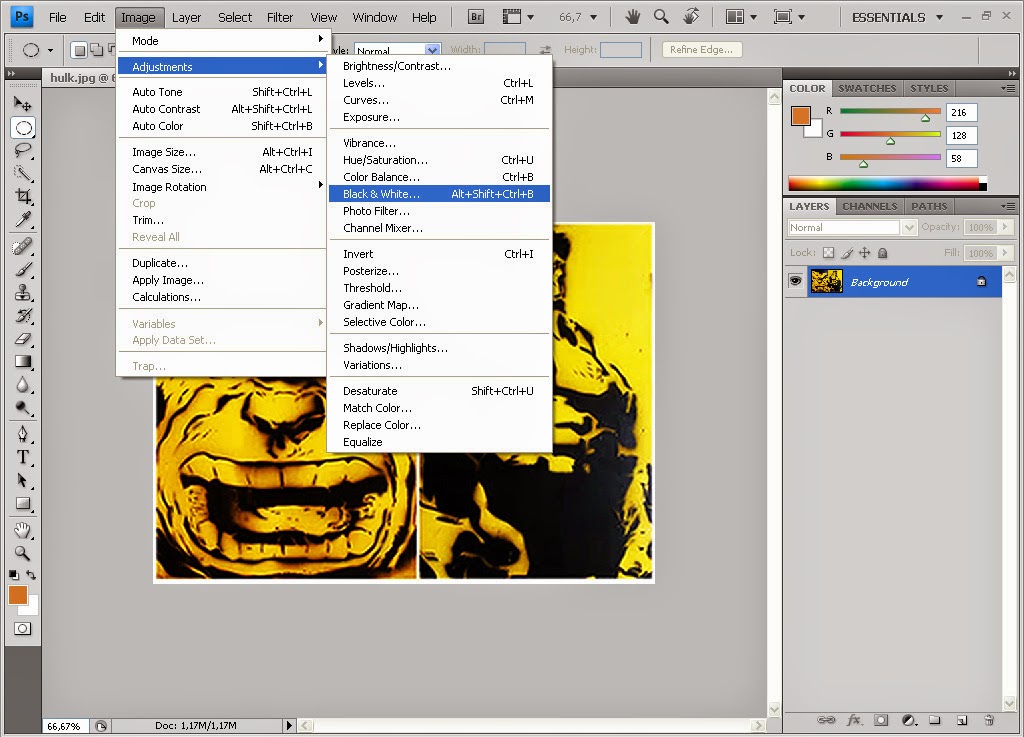Select the Eraser tool
The image size is (1024, 737).
23,338
